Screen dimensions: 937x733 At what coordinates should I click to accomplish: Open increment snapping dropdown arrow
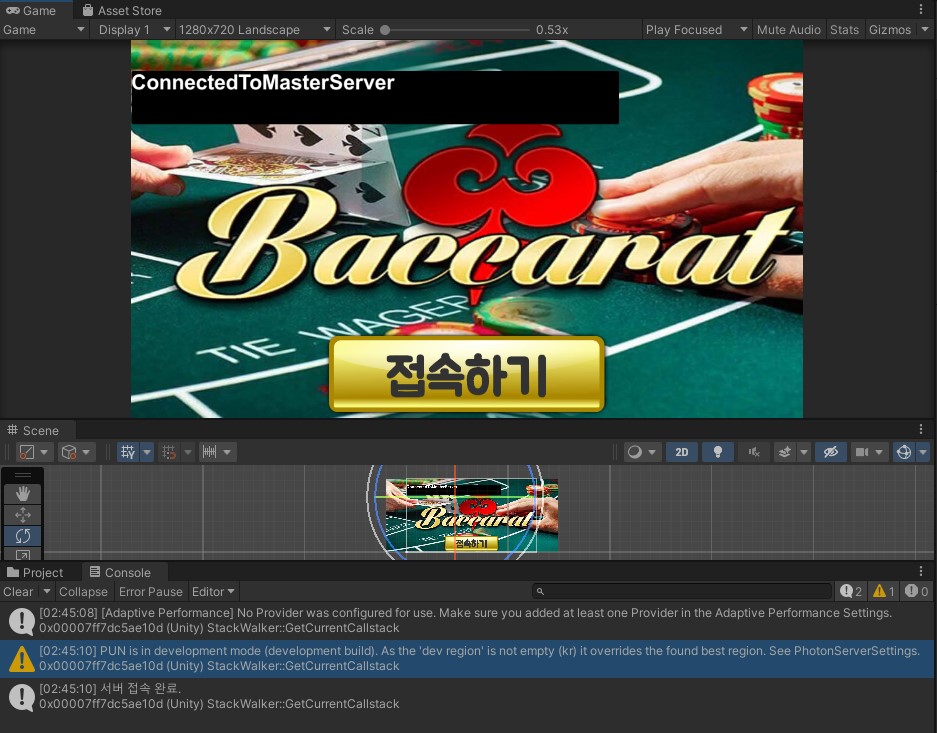pos(227,452)
